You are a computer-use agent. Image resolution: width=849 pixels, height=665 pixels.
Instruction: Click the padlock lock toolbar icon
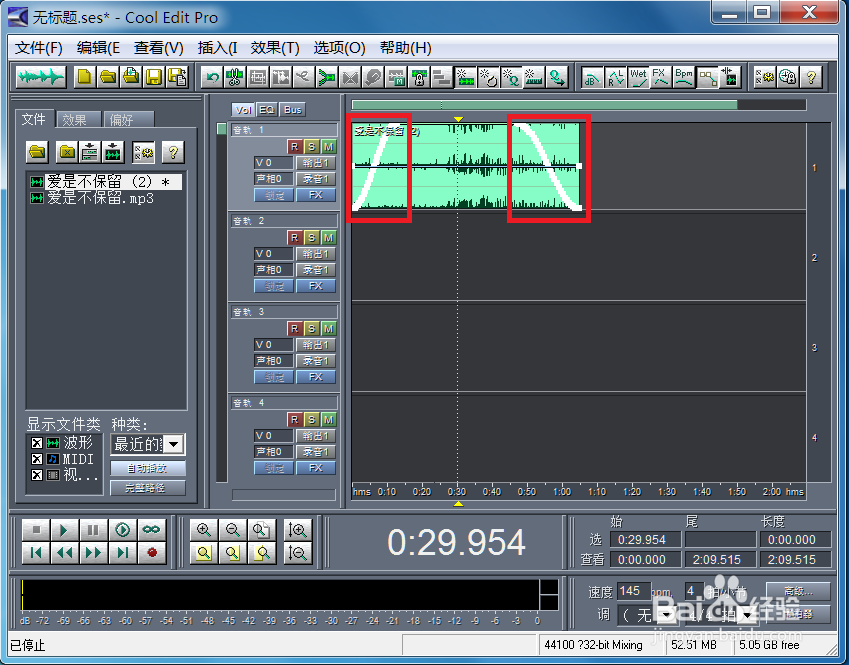pos(419,77)
